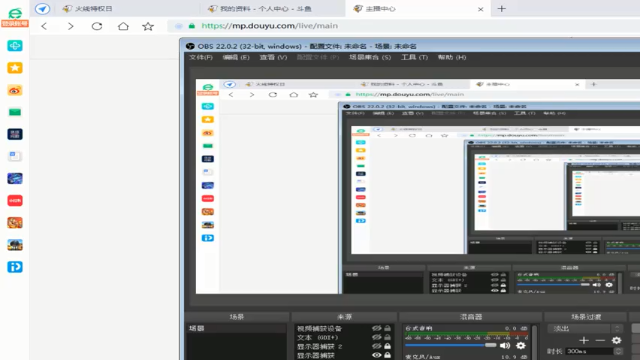Add a scene transition with the plus icon
Viewport: 640px width, 360px height.
584,340
